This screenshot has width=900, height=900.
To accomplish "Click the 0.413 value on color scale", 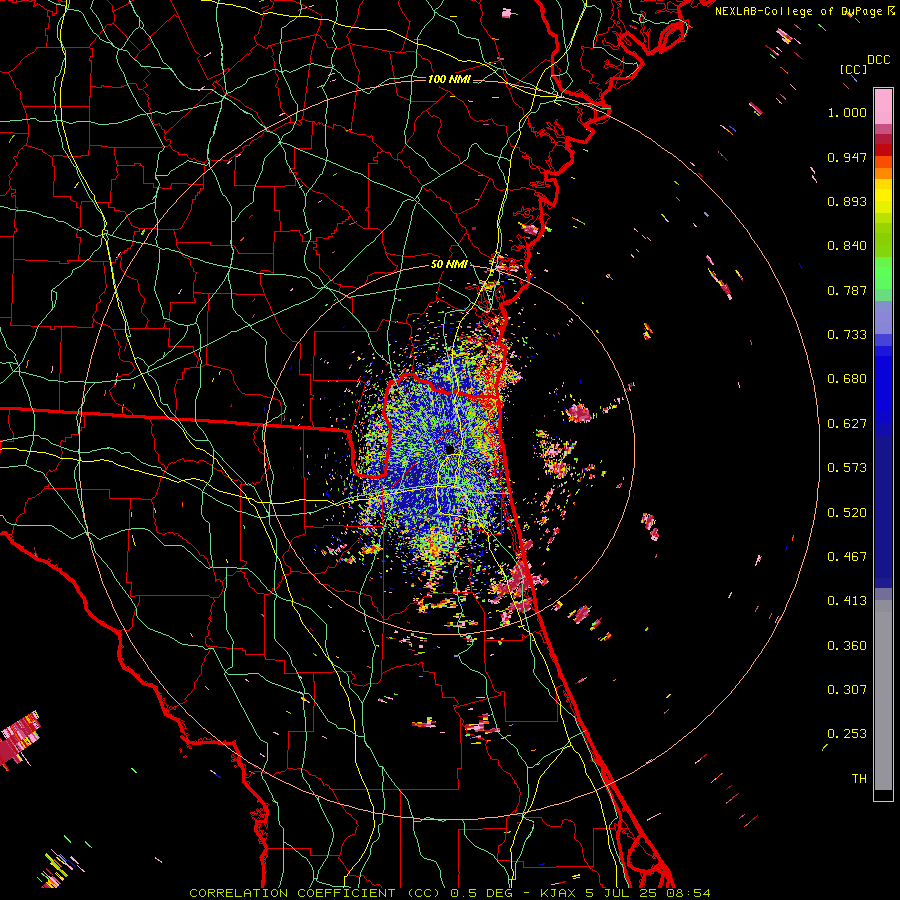I will 847,601.
